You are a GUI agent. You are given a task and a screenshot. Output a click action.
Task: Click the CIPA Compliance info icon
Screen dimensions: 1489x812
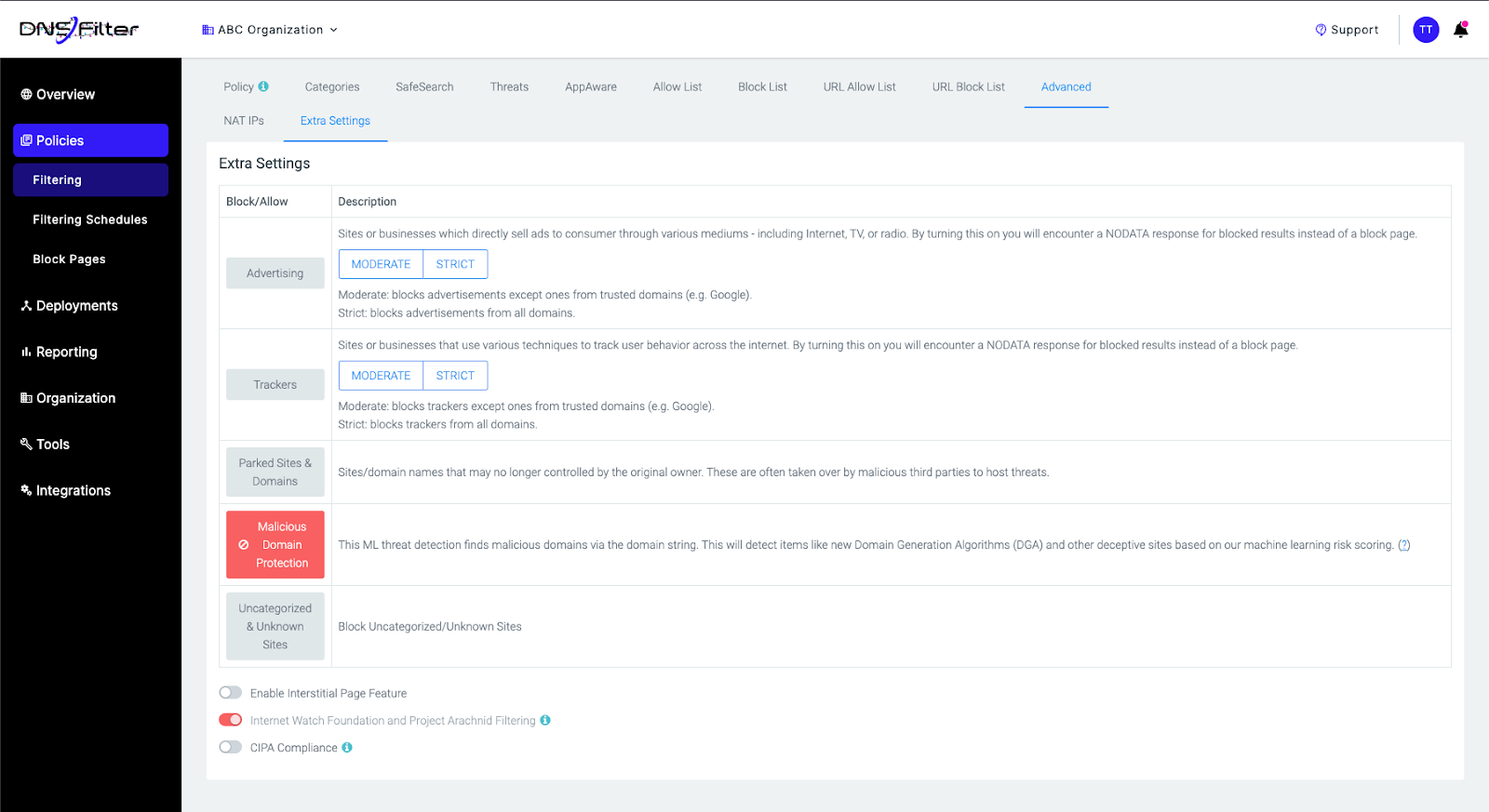(x=347, y=748)
